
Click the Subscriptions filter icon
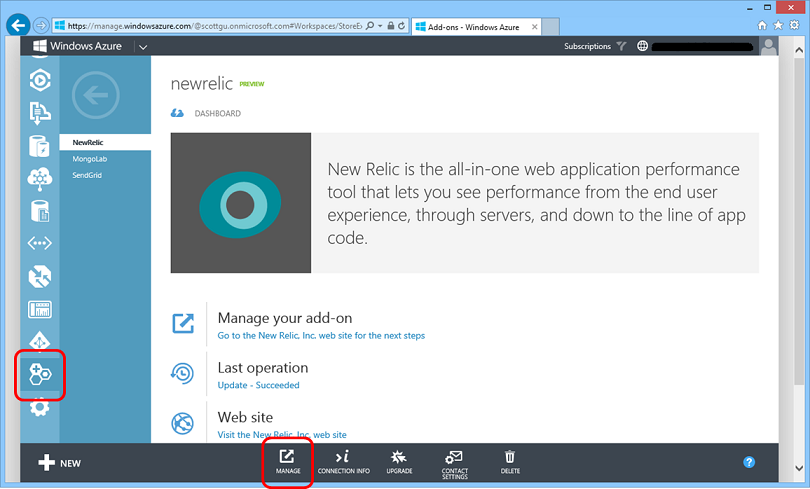point(621,46)
